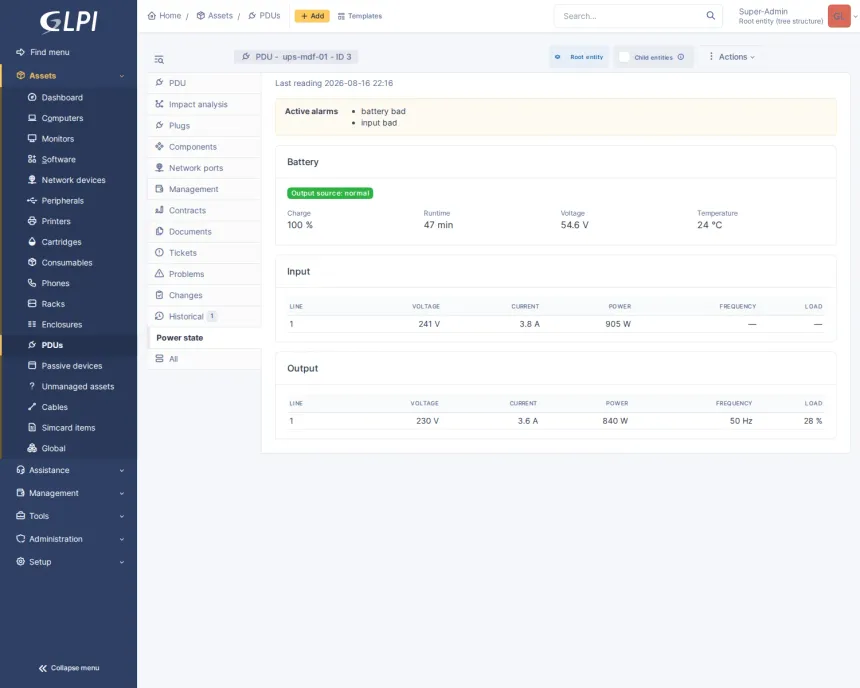Image resolution: width=860 pixels, height=688 pixels.
Task: Select the Root entity button
Action: [x=579, y=57]
